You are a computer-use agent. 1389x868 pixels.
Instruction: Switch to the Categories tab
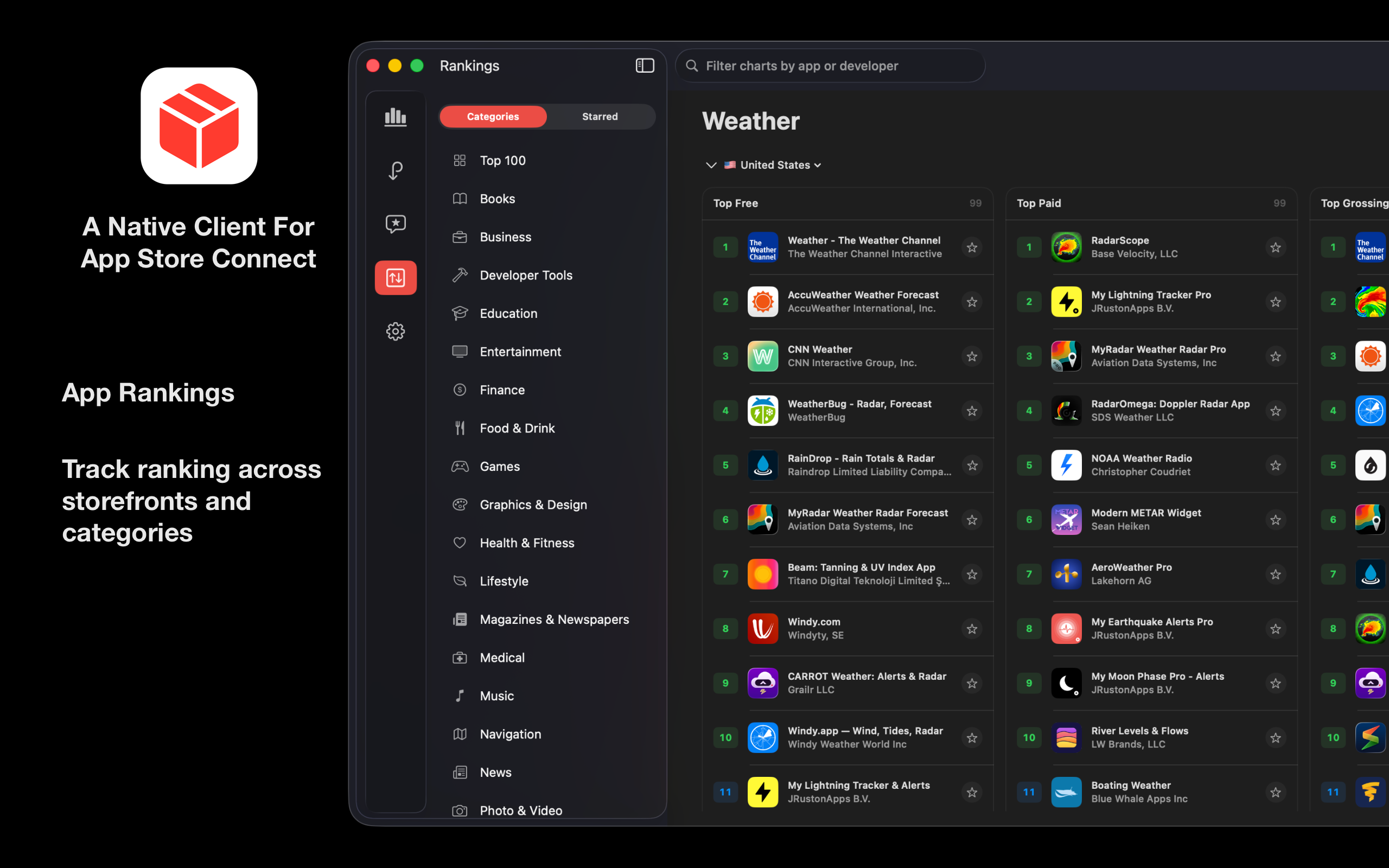tap(493, 117)
